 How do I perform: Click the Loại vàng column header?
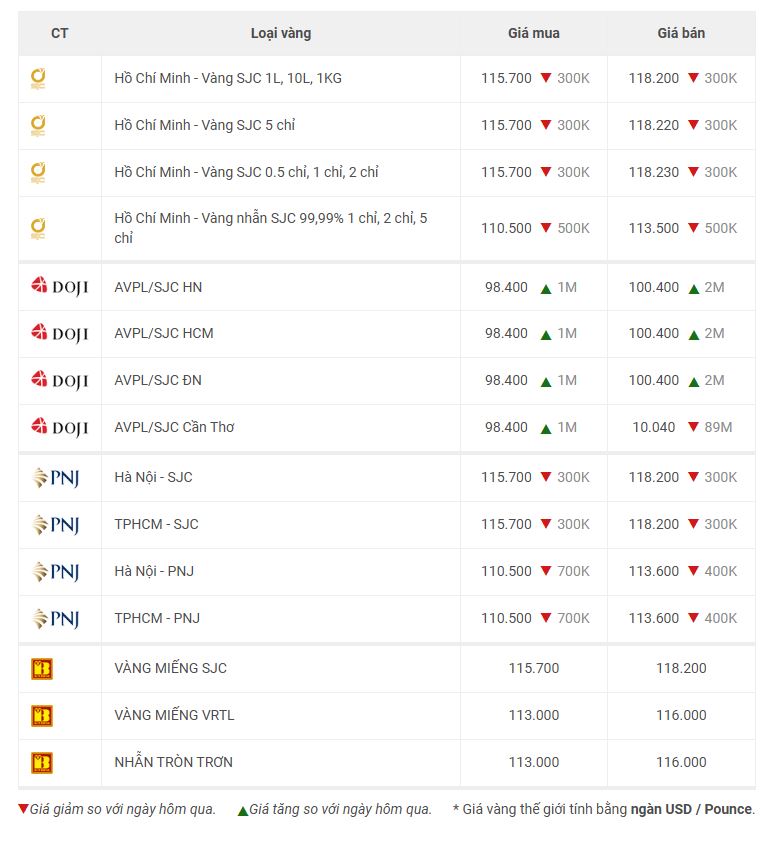tap(280, 33)
